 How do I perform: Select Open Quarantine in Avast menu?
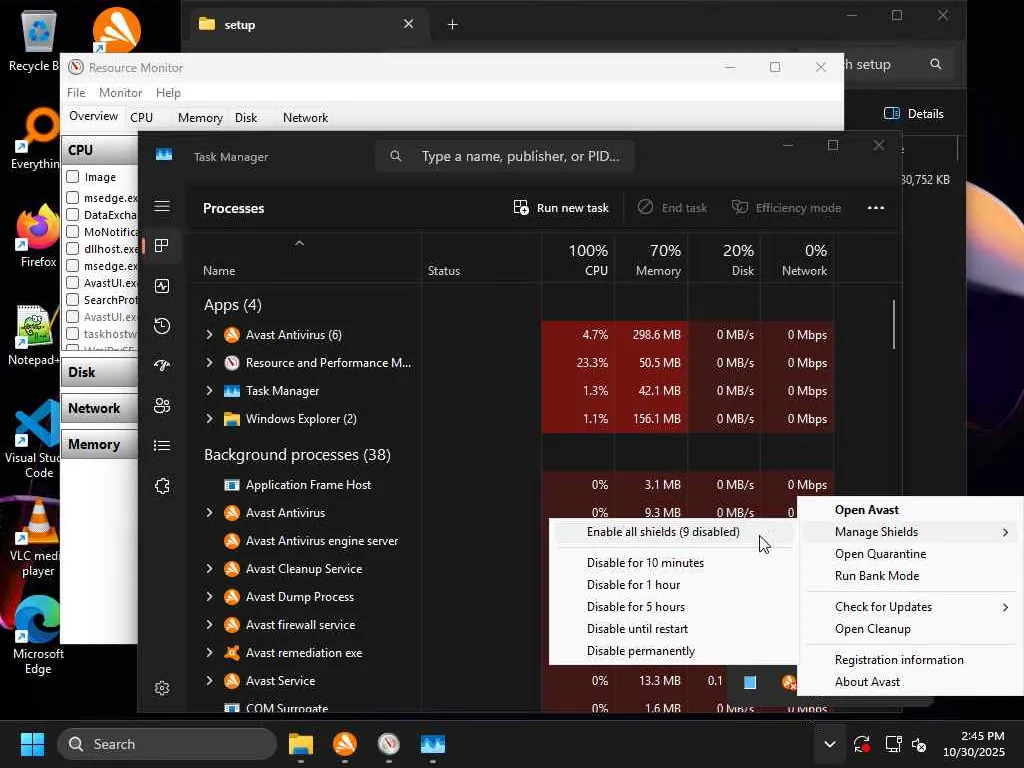880,554
